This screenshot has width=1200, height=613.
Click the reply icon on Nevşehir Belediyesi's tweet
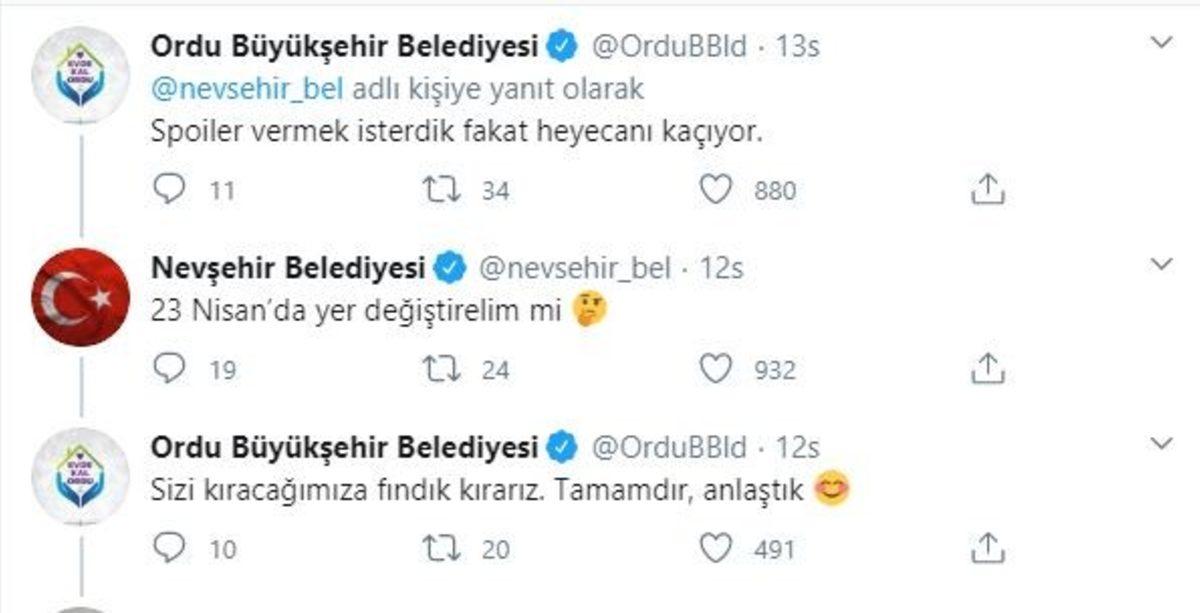tap(167, 366)
